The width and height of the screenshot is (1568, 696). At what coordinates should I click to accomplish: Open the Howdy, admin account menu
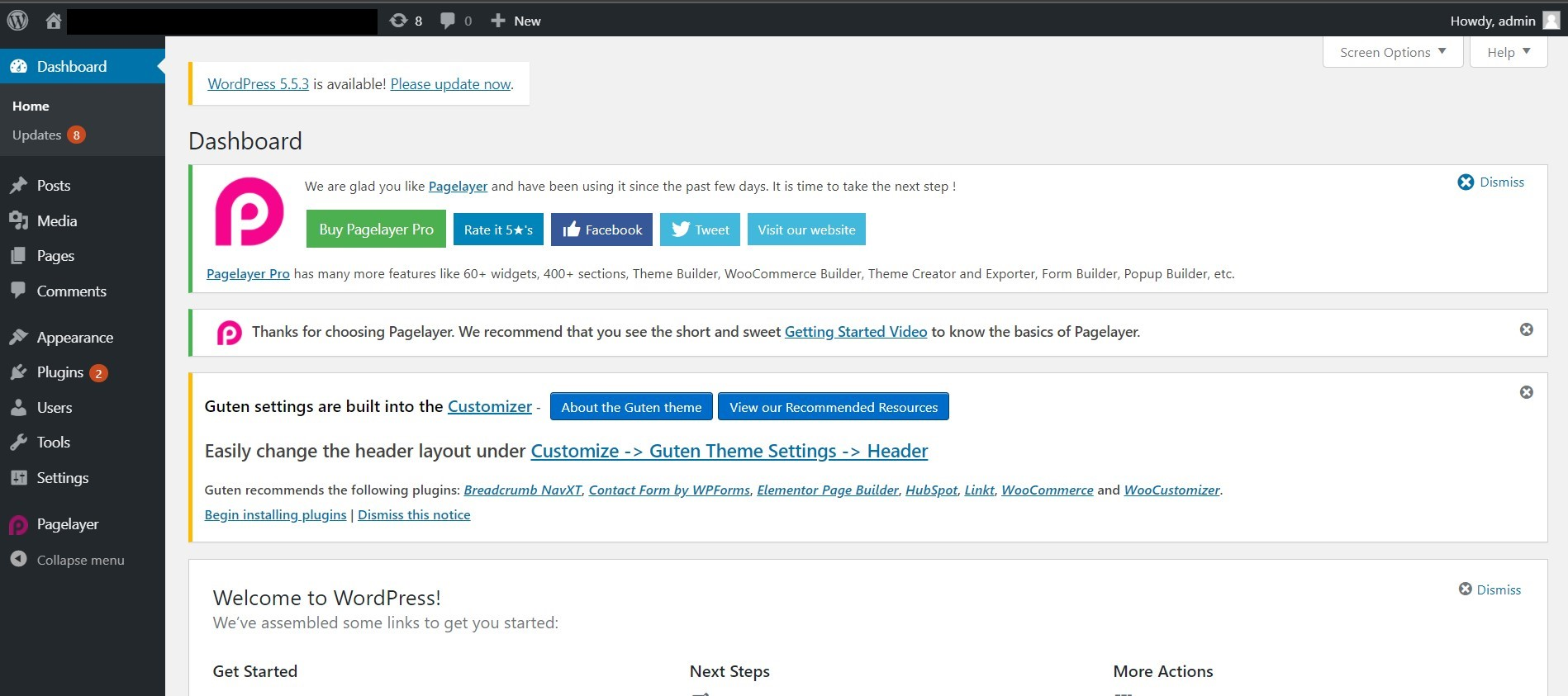click(x=1504, y=21)
